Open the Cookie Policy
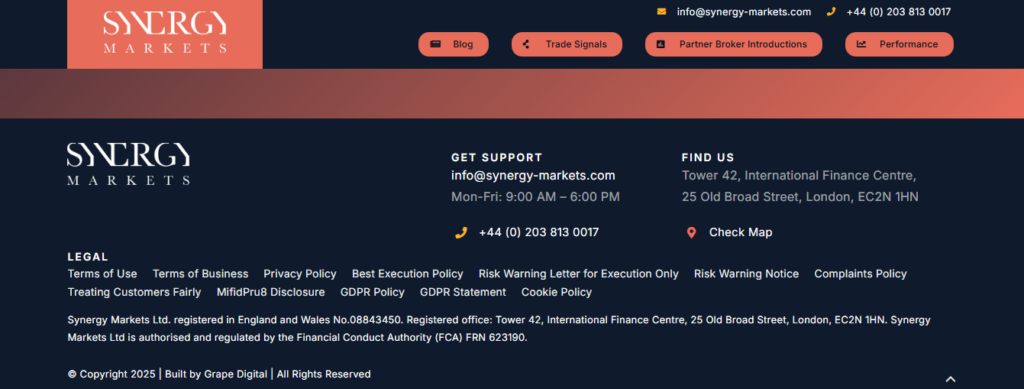The height and width of the screenshot is (389, 1024). [556, 292]
